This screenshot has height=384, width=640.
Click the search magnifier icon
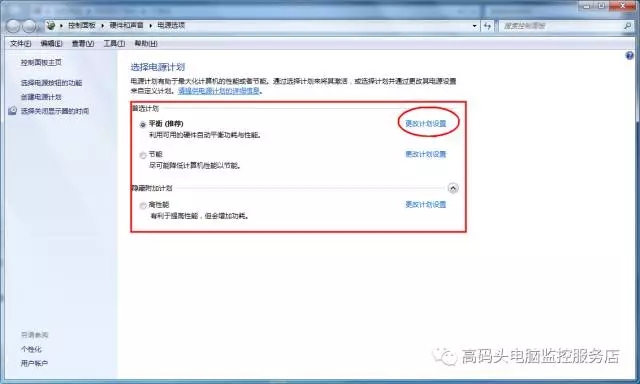tap(627, 26)
